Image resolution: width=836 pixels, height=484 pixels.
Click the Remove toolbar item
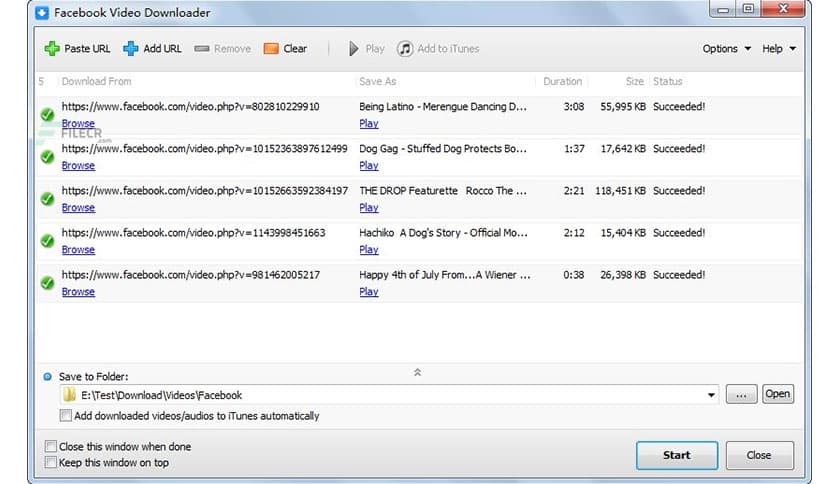[x=222, y=49]
